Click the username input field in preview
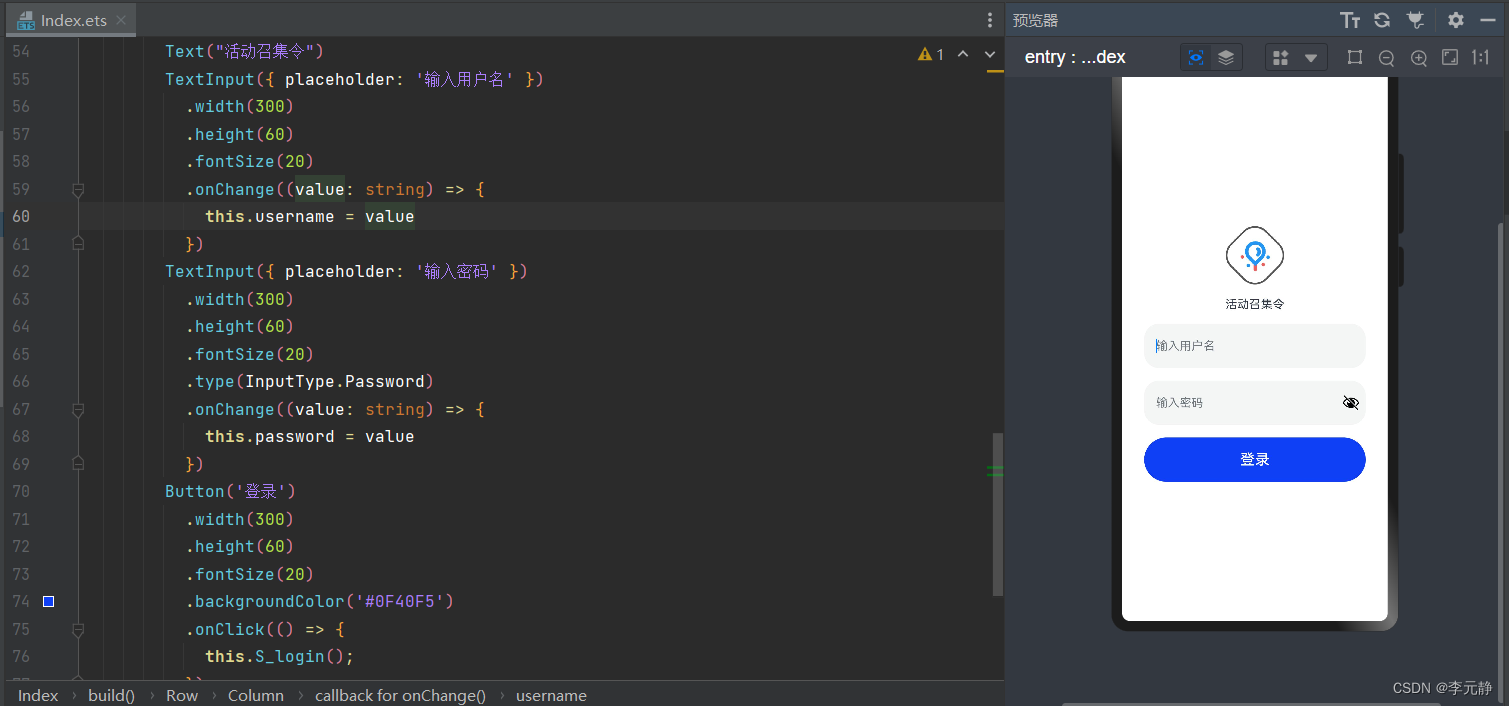This screenshot has height=706, width=1509. click(1254, 346)
